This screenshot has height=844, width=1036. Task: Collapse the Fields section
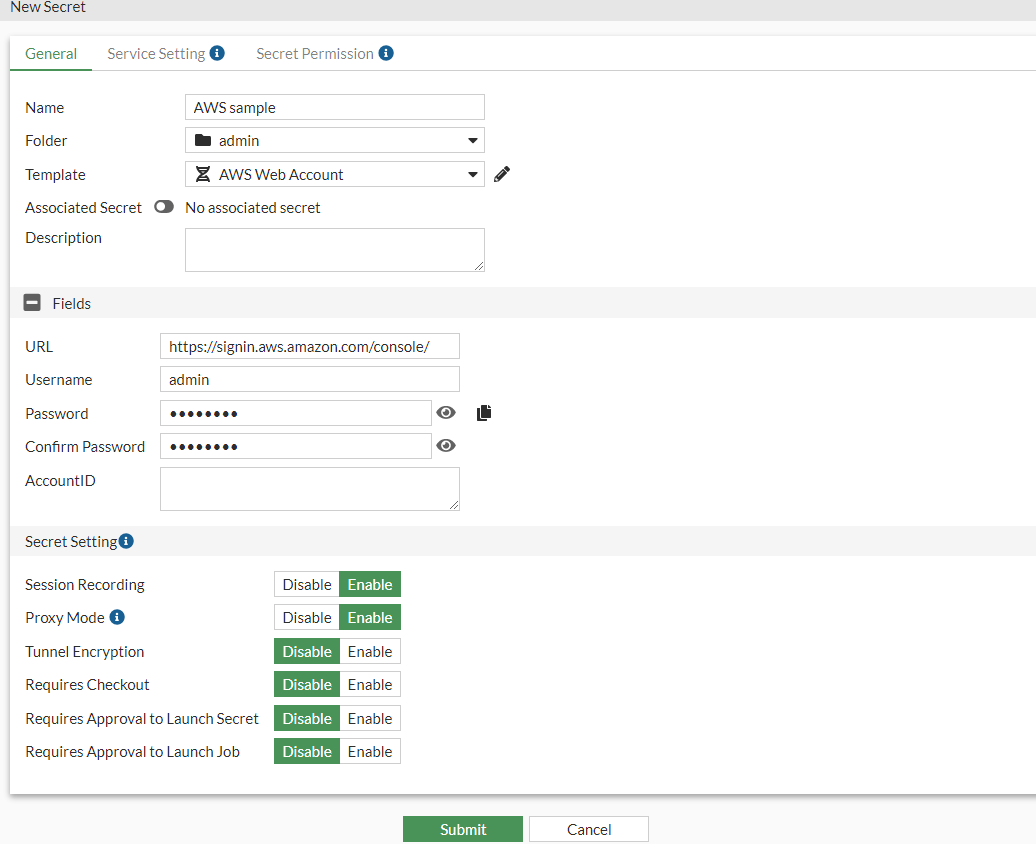point(33,302)
